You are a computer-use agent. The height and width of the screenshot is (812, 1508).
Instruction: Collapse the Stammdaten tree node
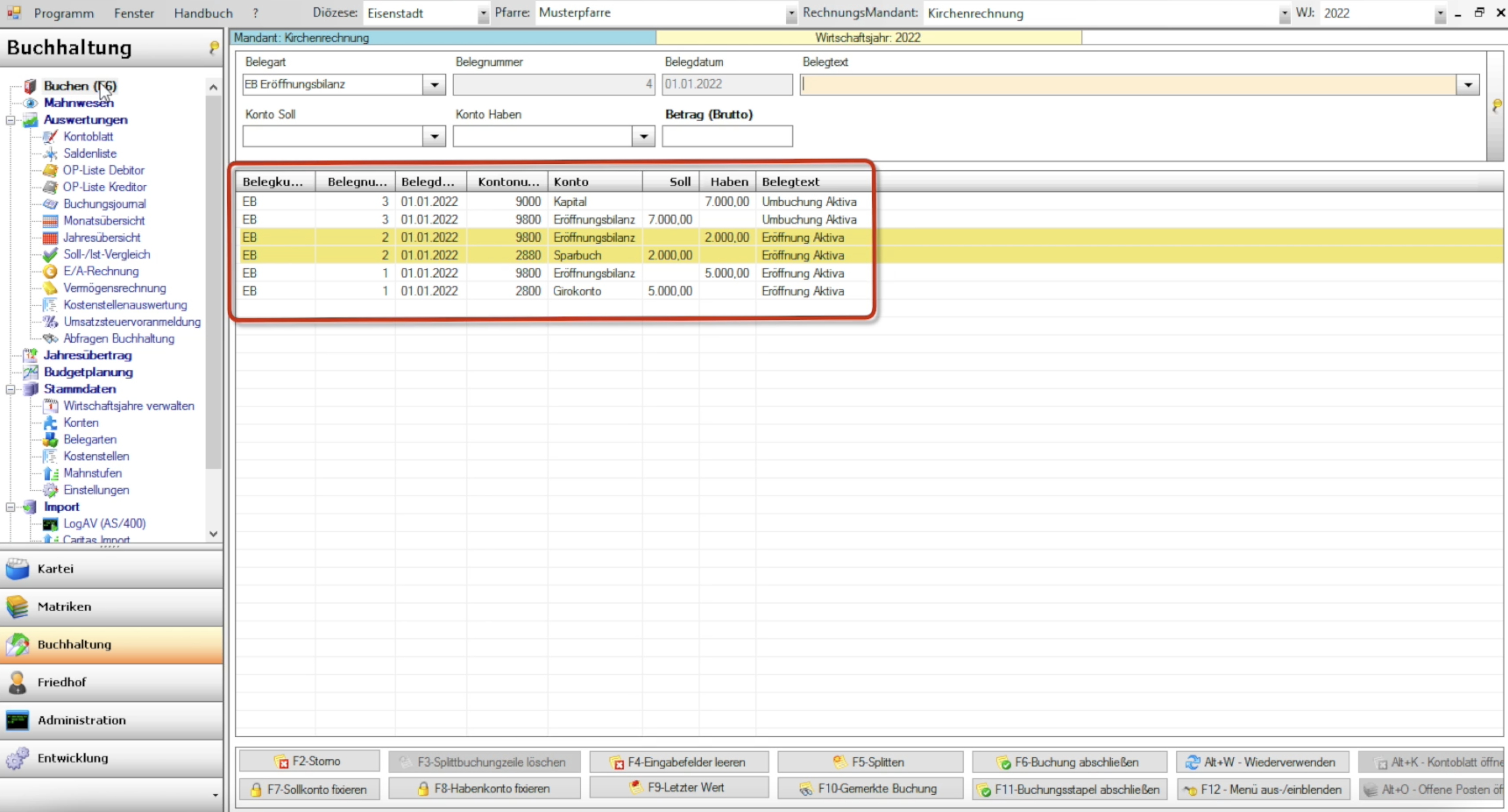11,389
